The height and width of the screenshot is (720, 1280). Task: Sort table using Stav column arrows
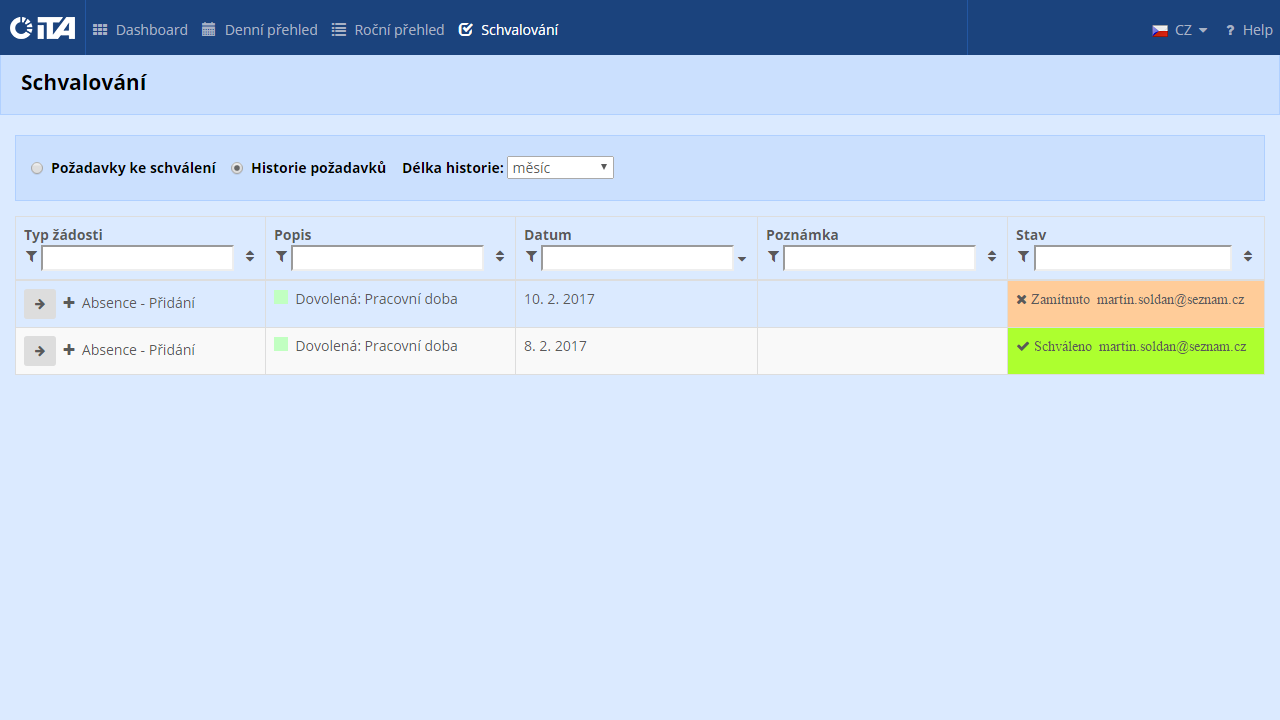[x=1248, y=257]
